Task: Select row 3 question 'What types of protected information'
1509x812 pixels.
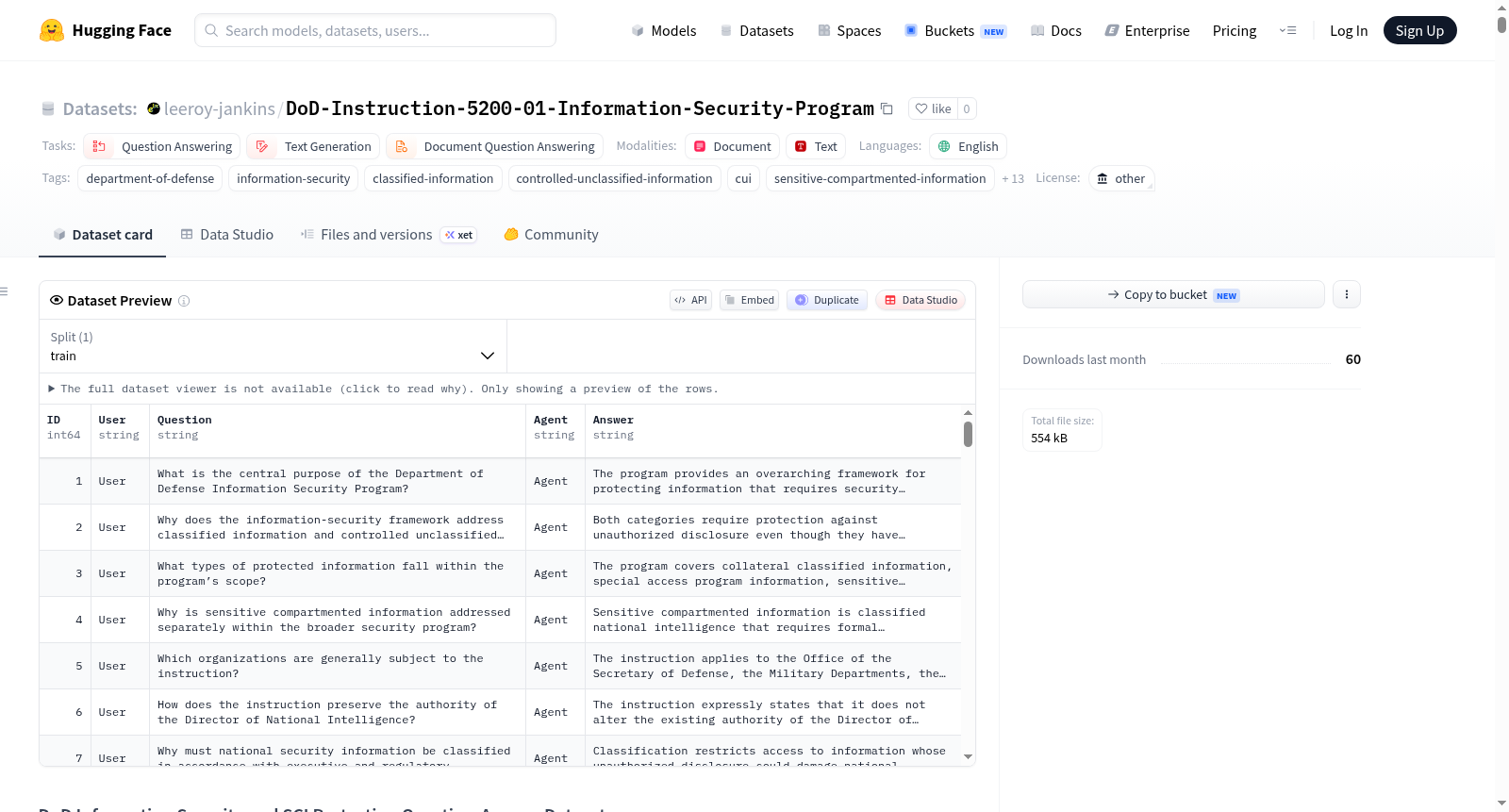Action: pyautogui.click(x=337, y=573)
